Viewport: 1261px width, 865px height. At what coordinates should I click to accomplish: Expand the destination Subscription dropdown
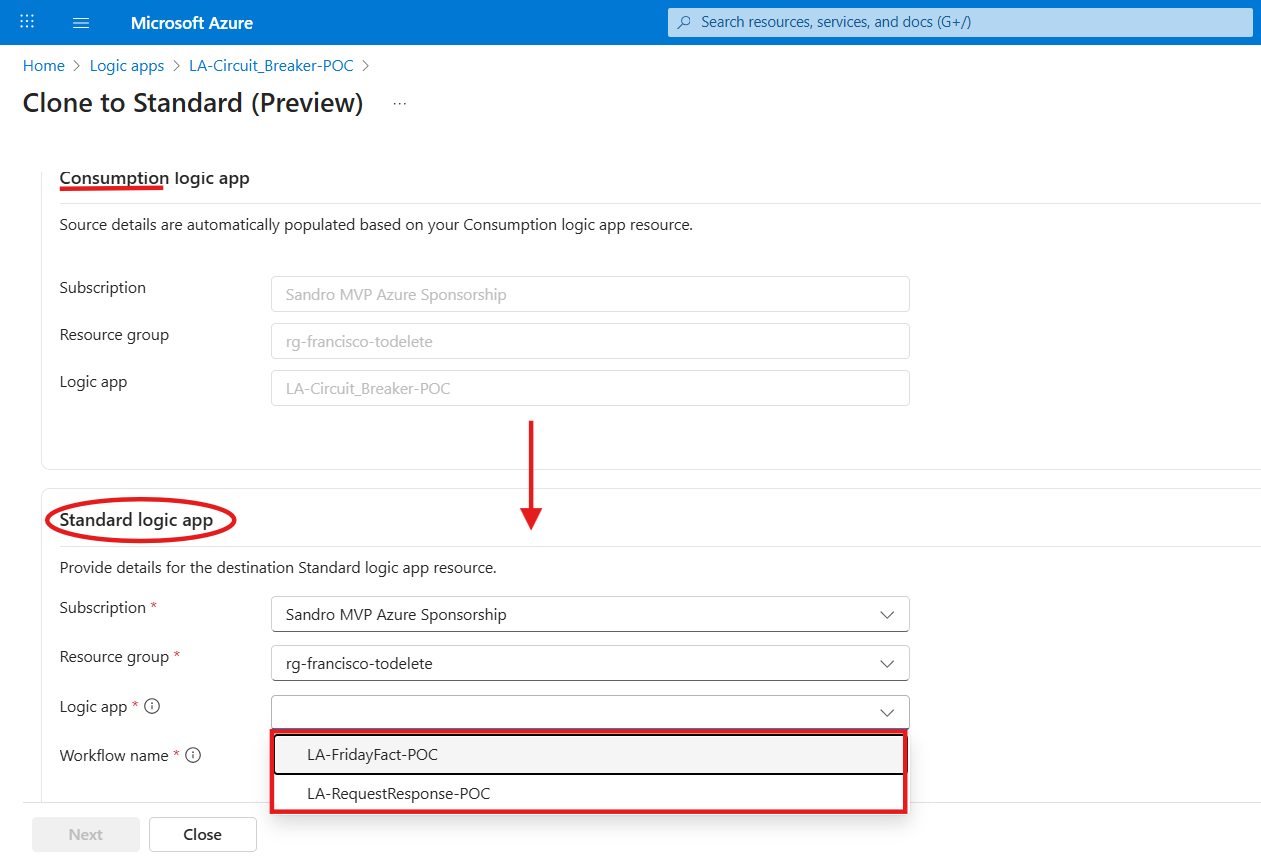coord(886,615)
